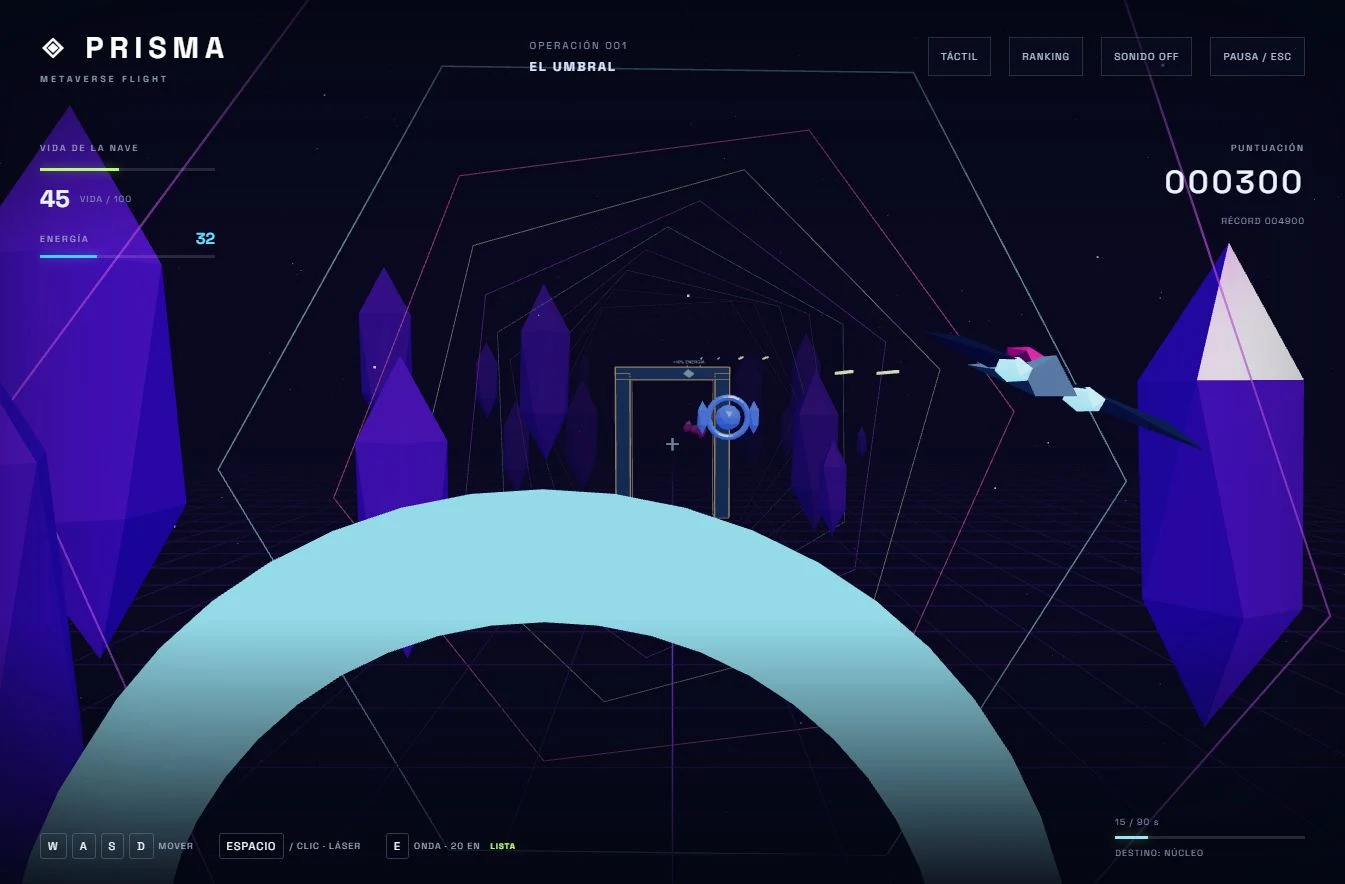Pause the game with PAUSA / ESC
This screenshot has height=884, width=1345.
[x=1257, y=57]
